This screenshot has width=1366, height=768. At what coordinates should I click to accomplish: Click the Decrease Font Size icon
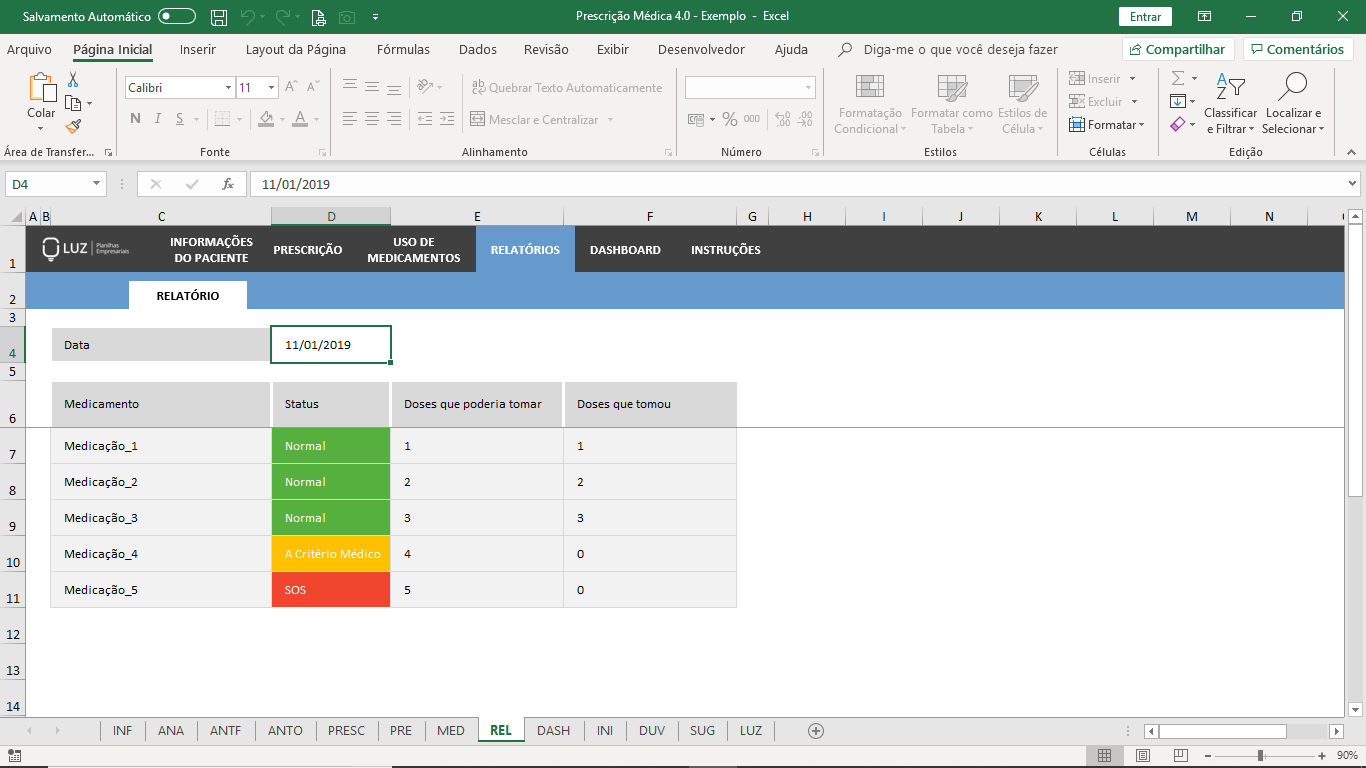pos(313,88)
